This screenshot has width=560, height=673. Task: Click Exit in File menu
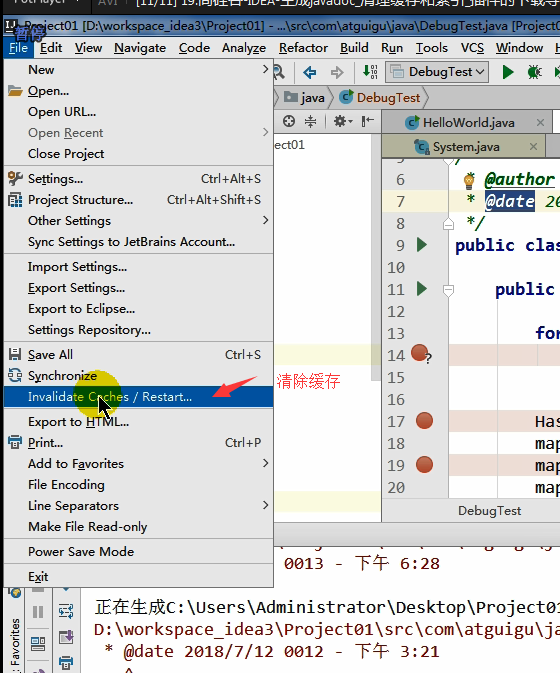click(139, 576)
